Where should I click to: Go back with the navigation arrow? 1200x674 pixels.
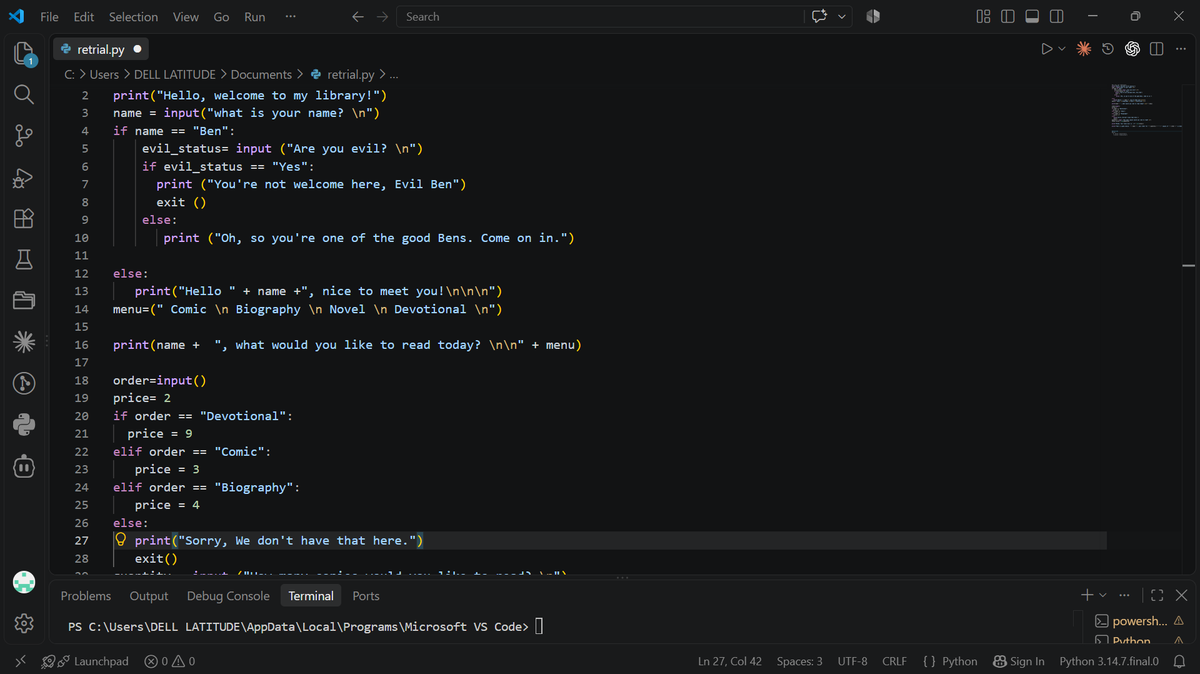(x=358, y=17)
